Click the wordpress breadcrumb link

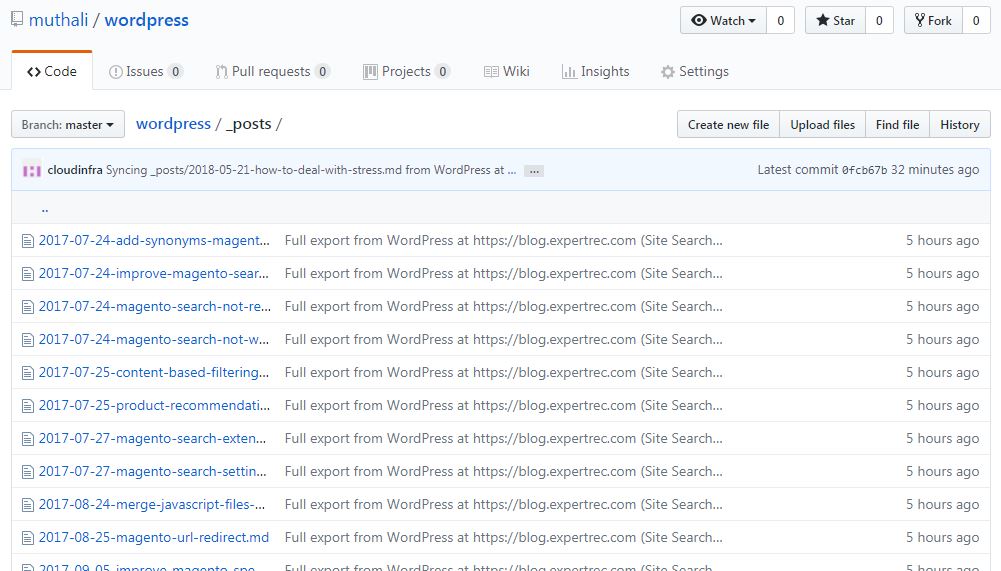coord(173,124)
